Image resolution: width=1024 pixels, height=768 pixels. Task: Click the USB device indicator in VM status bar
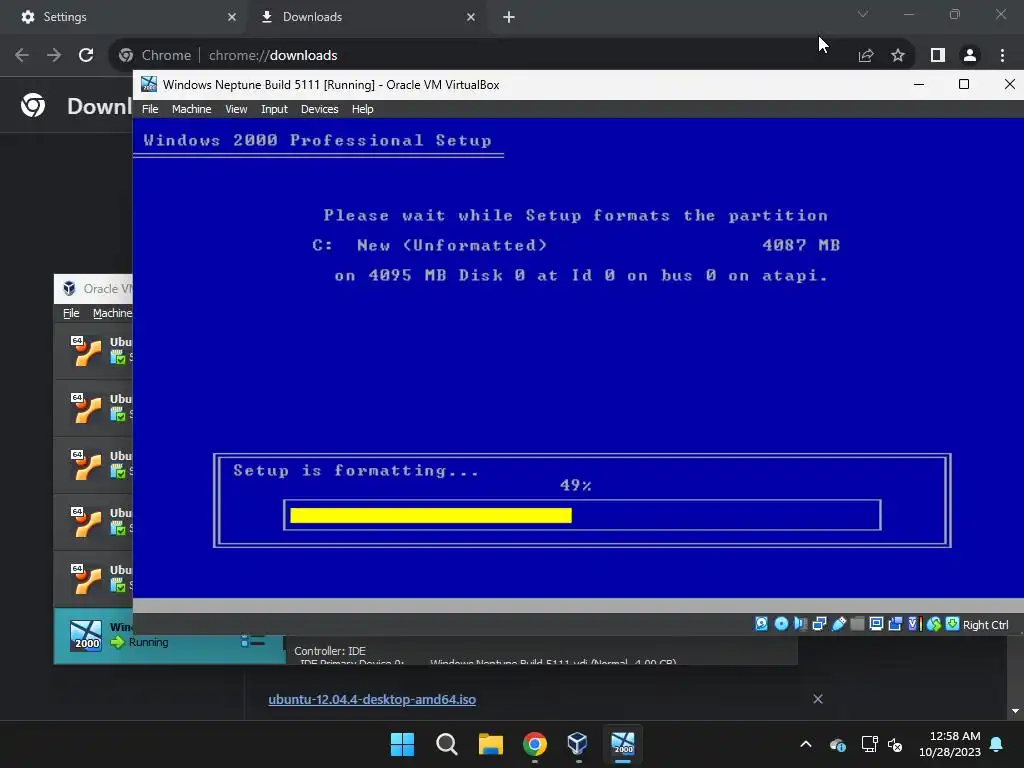point(839,624)
